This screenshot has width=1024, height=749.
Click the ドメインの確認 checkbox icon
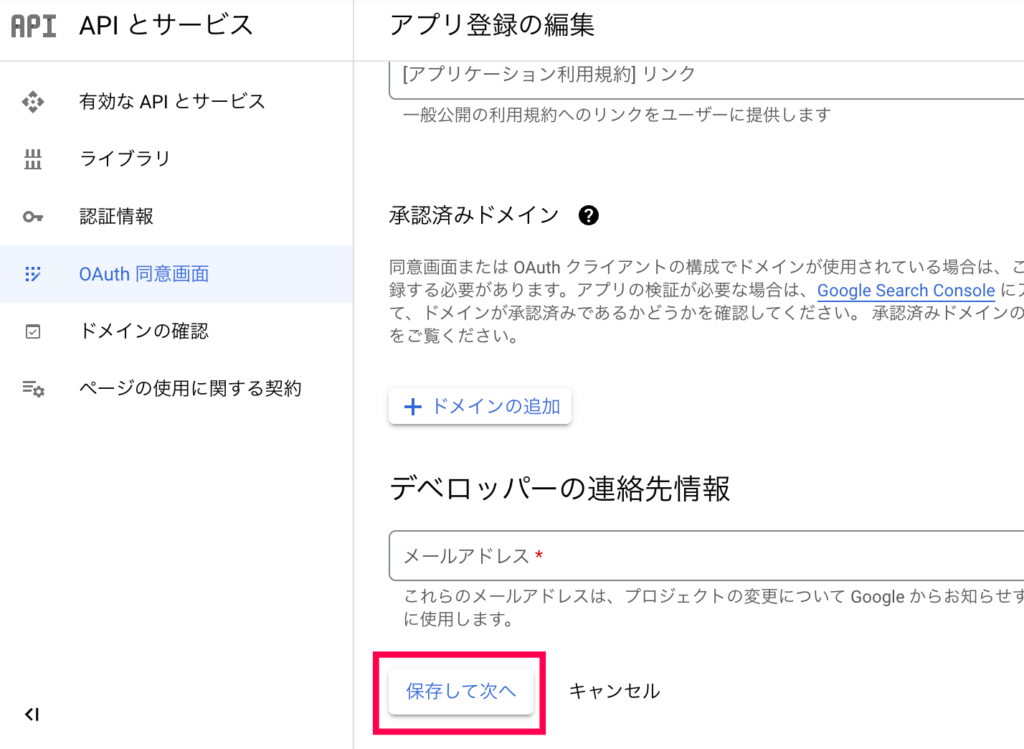click(33, 332)
